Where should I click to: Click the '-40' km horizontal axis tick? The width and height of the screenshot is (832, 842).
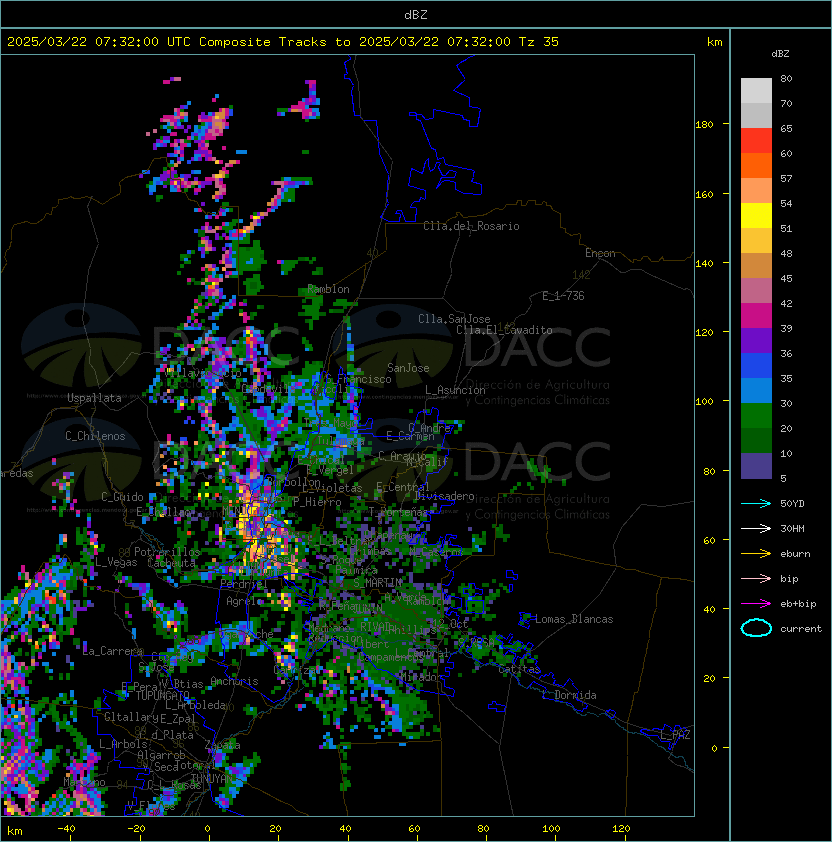click(x=66, y=829)
